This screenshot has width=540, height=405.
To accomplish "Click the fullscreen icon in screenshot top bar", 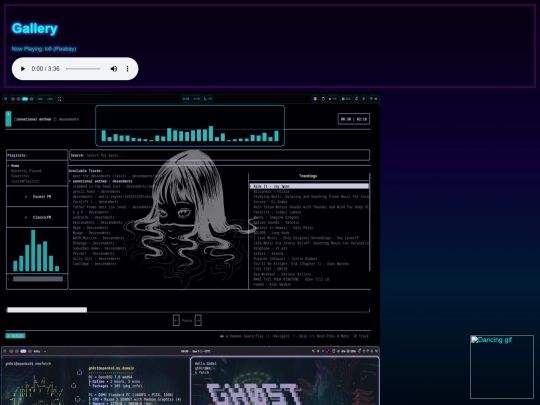I will 59,99.
